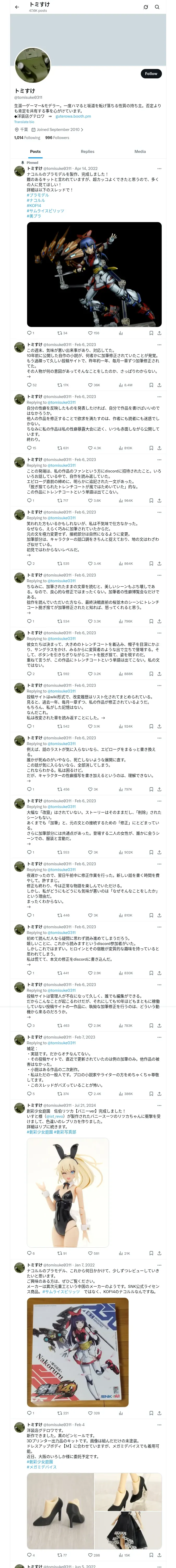The height and width of the screenshot is (1568, 176).
Task: Reply to the Feb 6 post with 52 replies
Action: [x=29, y=385]
